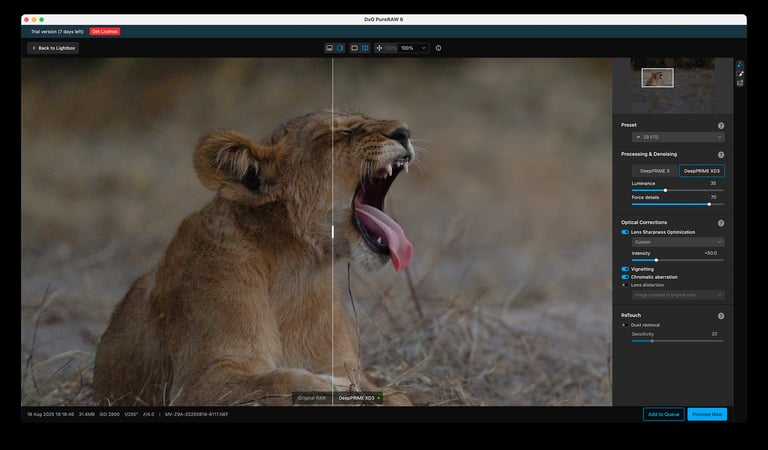Viewport: 768px width, 450px height.
Task: Open help for Optical Corrections section
Action: pos(721,223)
